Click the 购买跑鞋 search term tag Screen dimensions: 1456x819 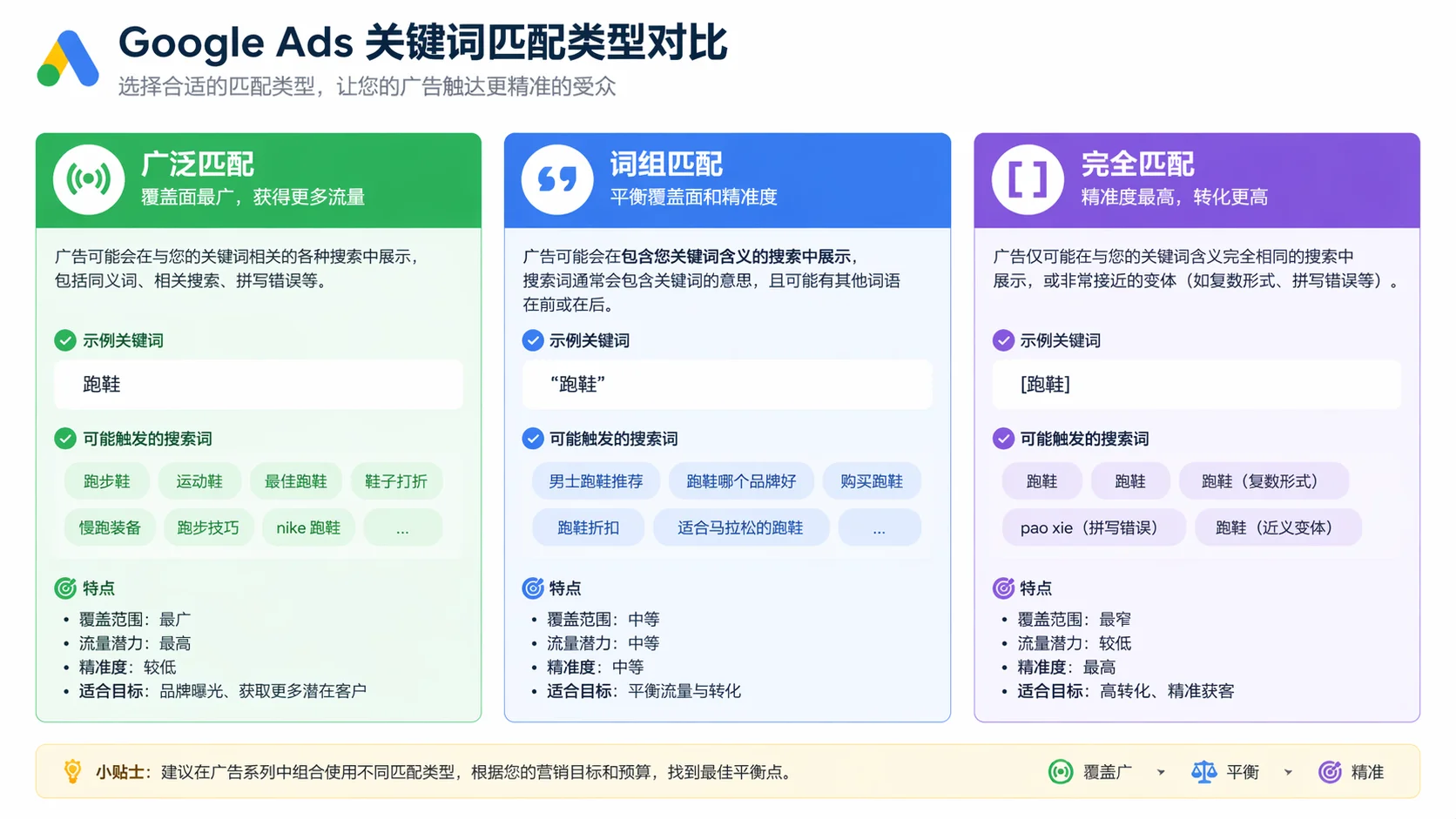tap(872, 480)
